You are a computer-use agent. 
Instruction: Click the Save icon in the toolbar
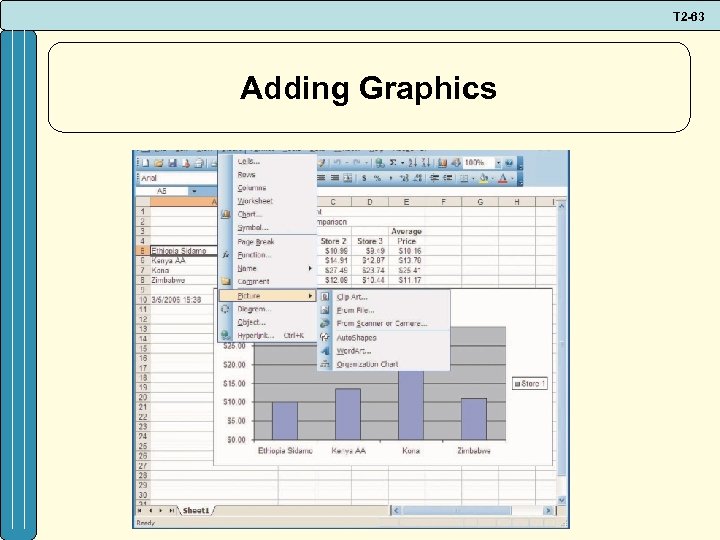click(x=173, y=163)
